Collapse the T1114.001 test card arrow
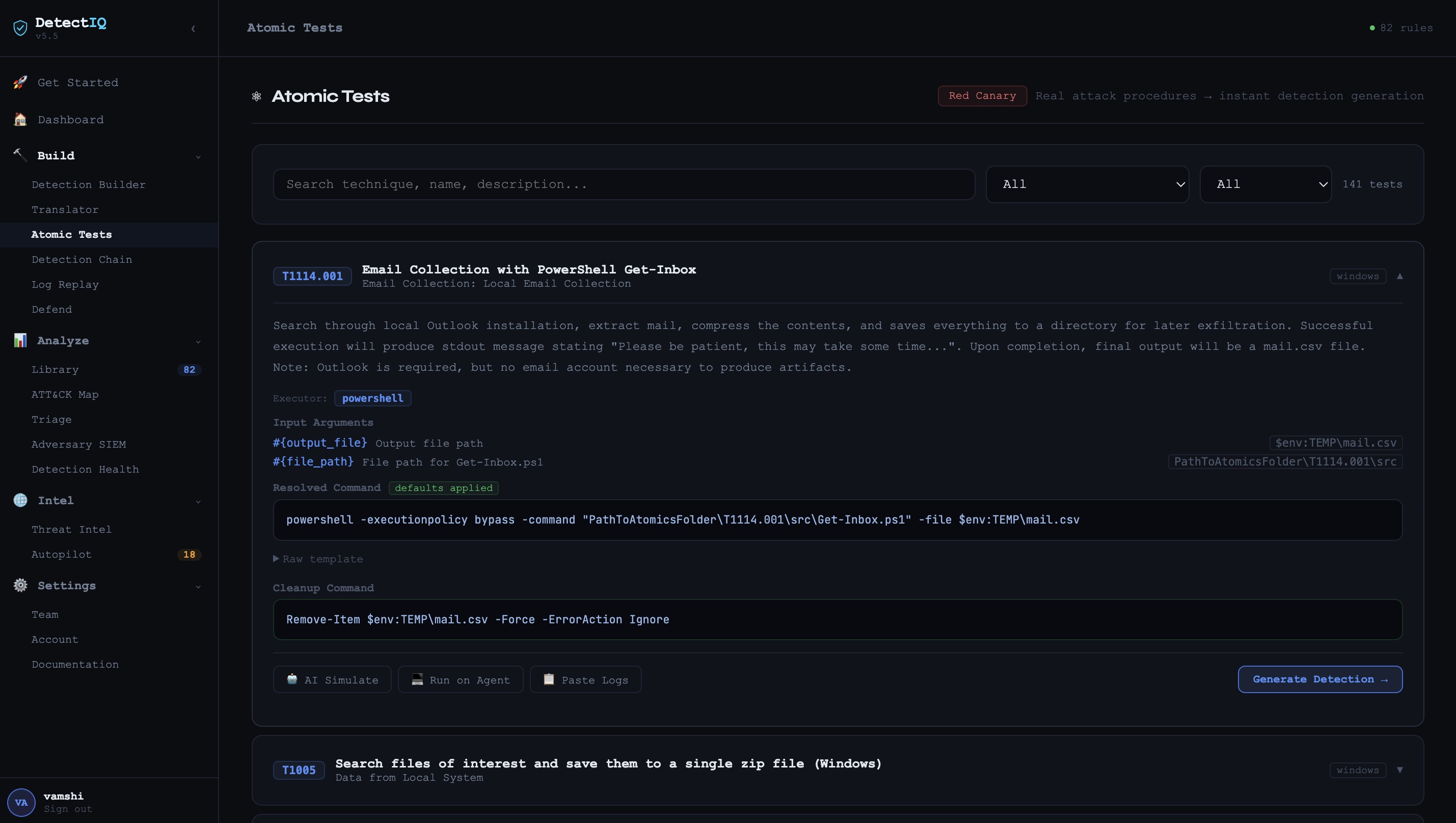The height and width of the screenshot is (823, 1456). click(1400, 277)
